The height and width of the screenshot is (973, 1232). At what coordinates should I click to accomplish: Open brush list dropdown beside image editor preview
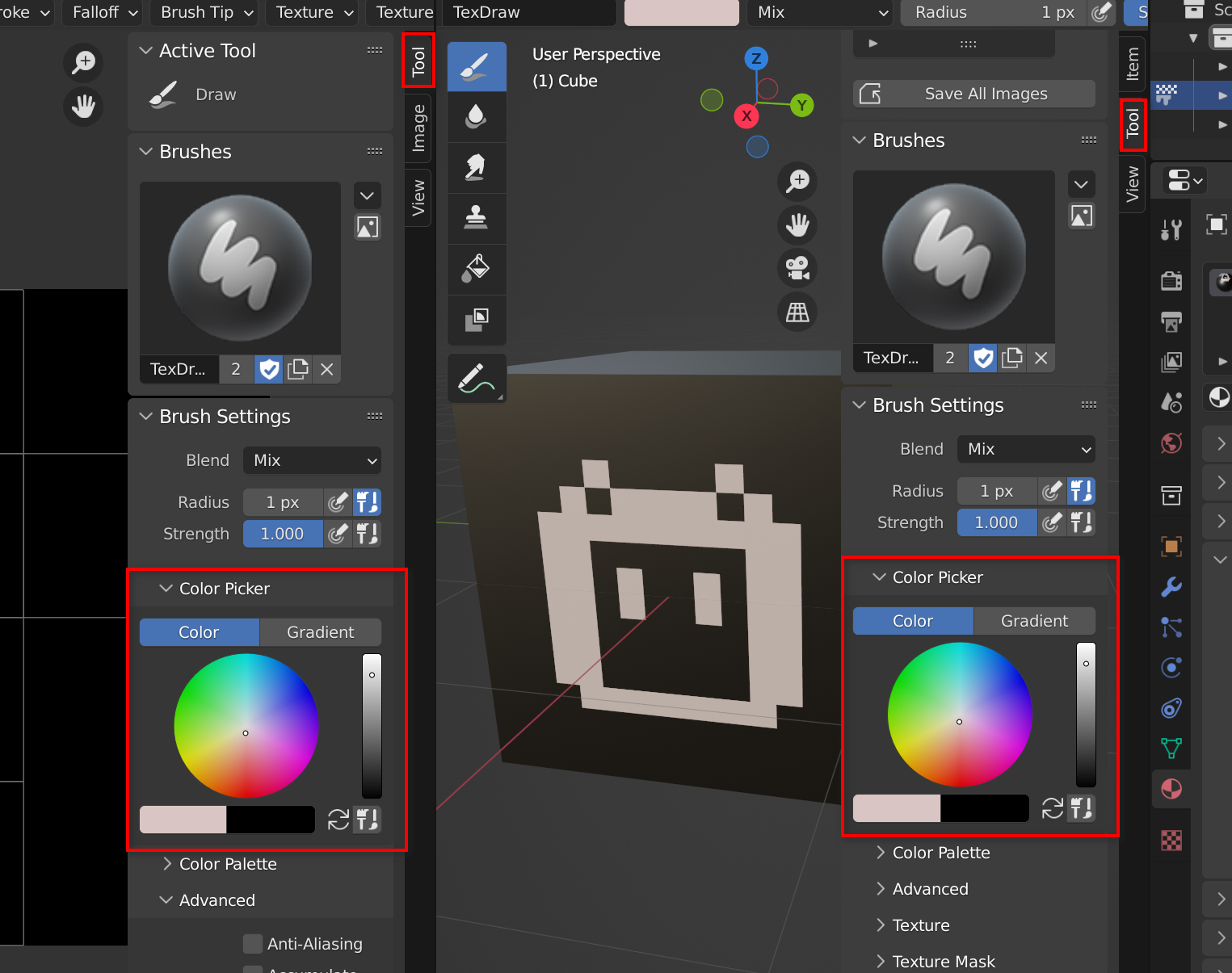[x=367, y=195]
